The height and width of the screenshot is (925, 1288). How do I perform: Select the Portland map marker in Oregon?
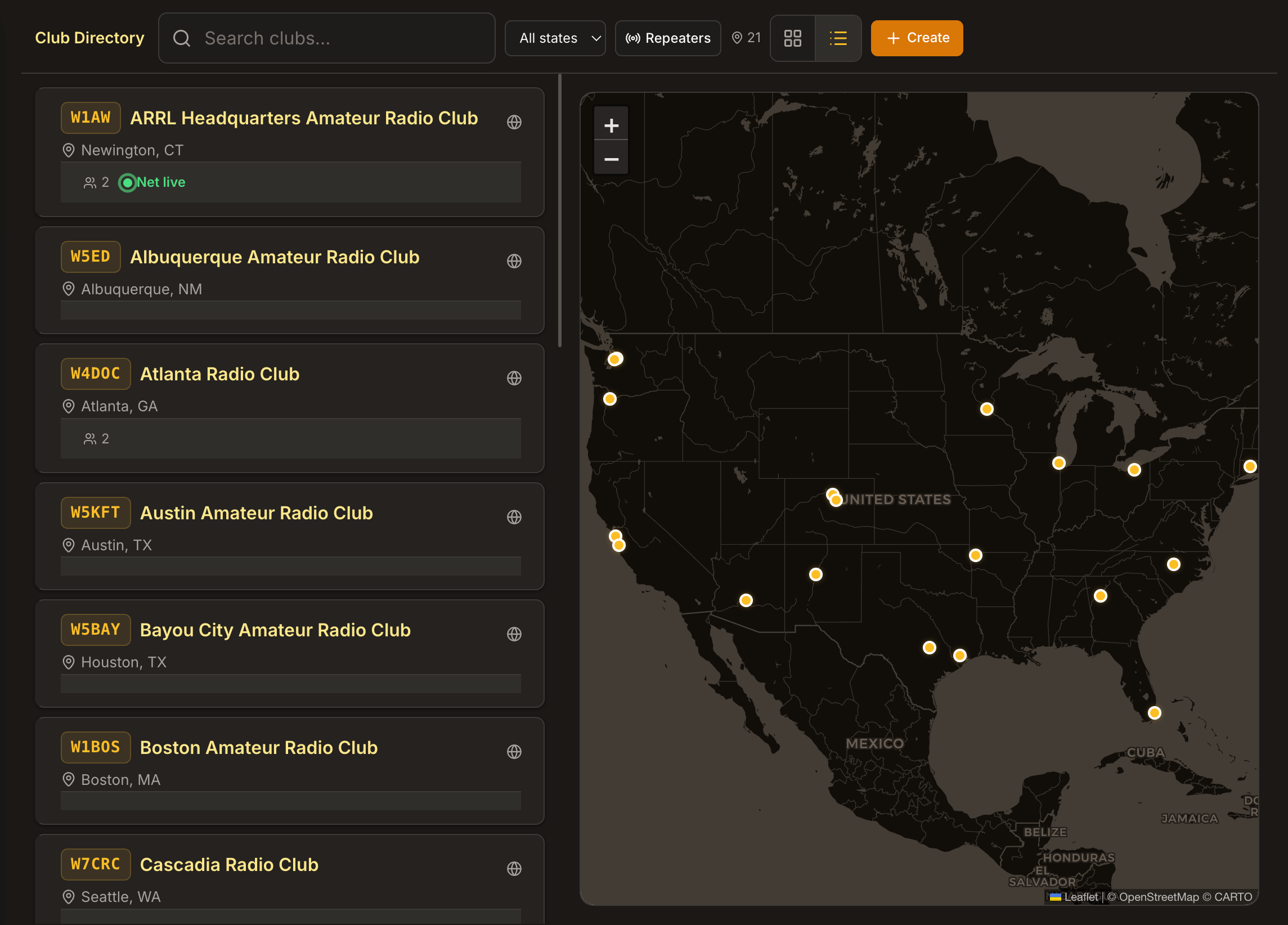coord(610,398)
